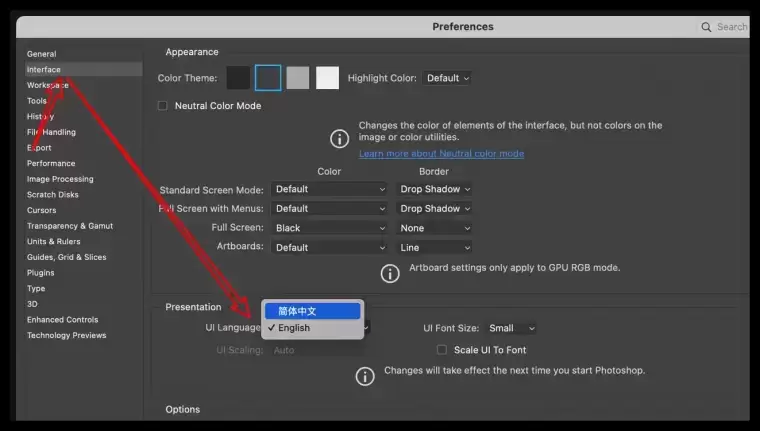Open Performance preferences category
760x431 pixels.
tap(51, 163)
